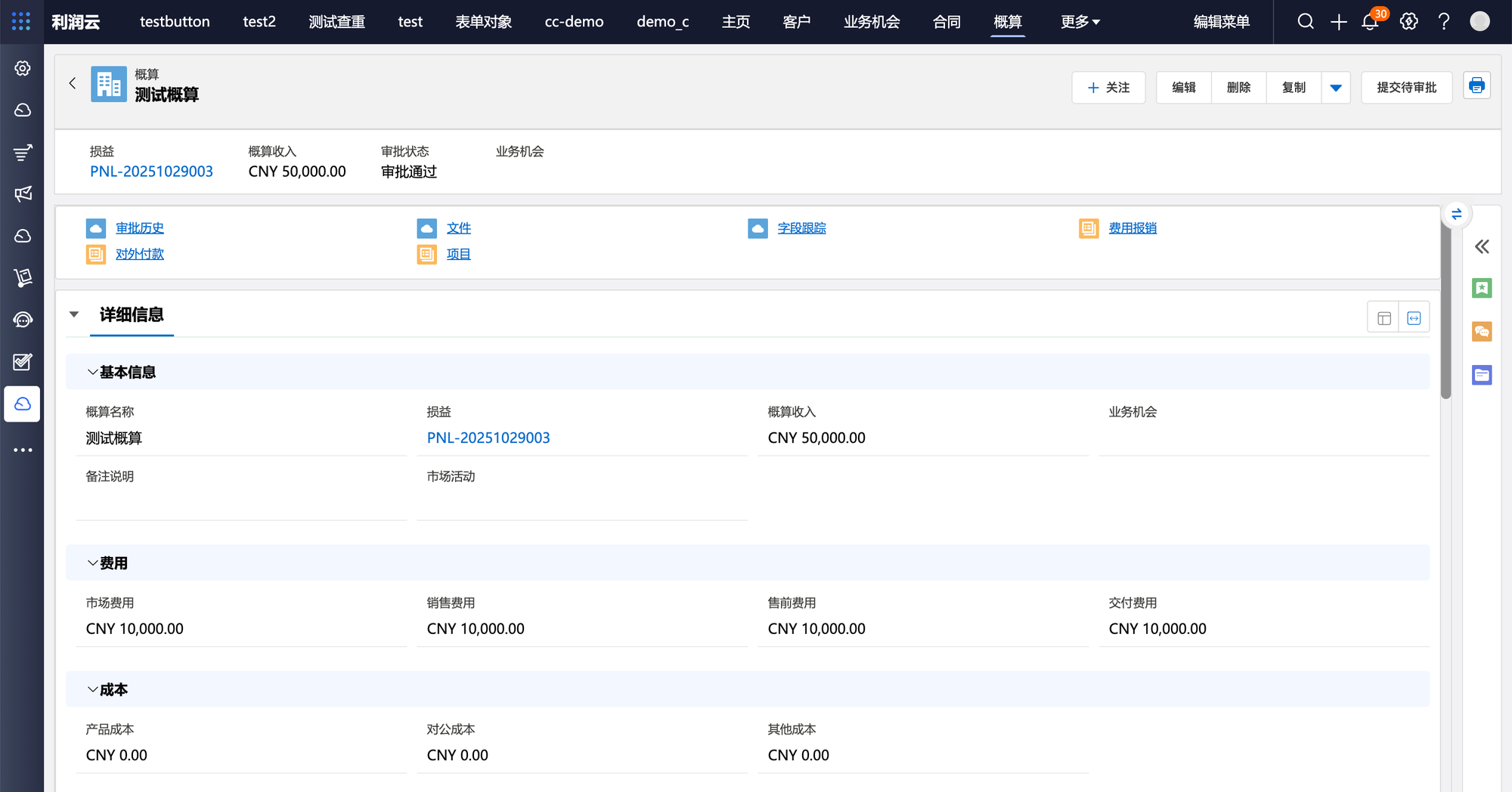Toggle the panel swap arrows button
1512x792 pixels.
click(x=1456, y=215)
